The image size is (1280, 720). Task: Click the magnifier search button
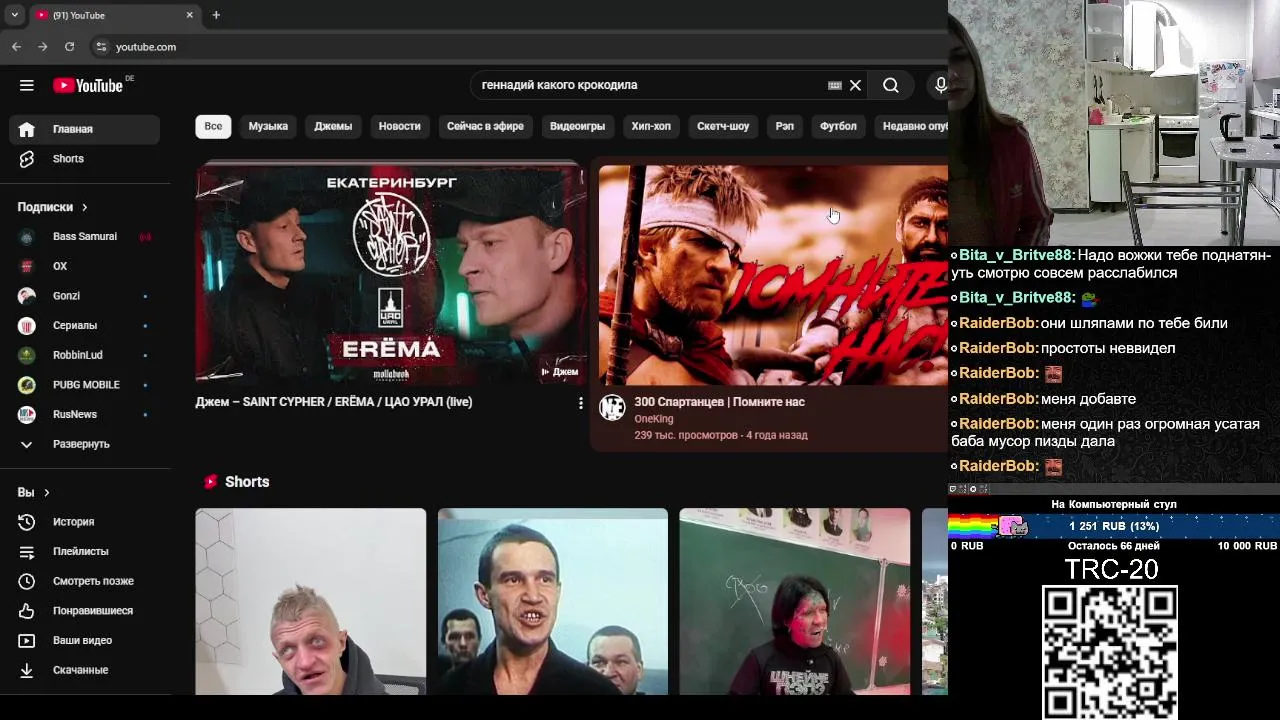[x=891, y=85]
